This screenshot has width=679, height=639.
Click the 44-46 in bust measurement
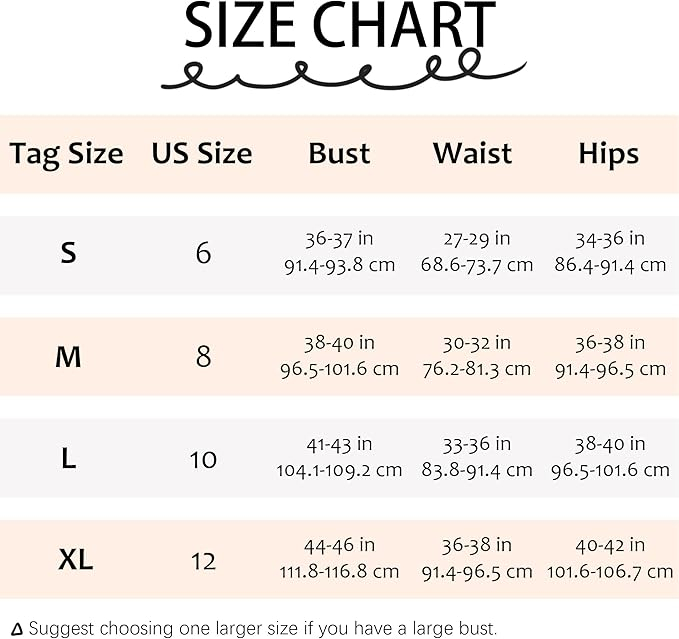339,546
